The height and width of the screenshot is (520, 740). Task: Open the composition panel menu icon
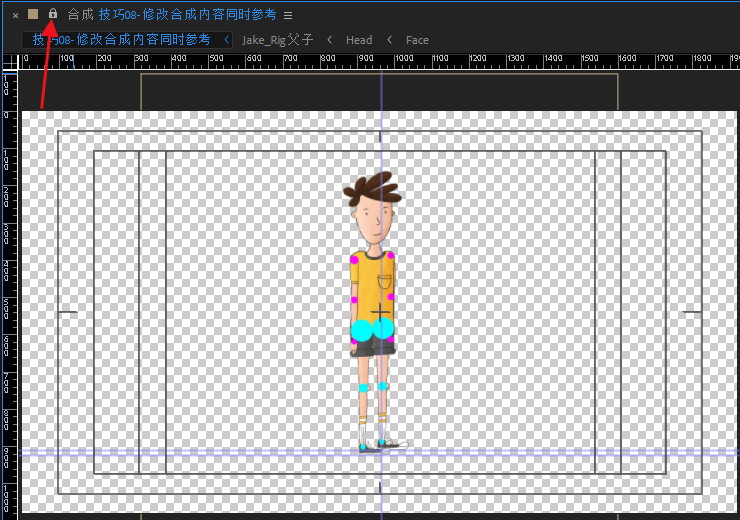(288, 16)
